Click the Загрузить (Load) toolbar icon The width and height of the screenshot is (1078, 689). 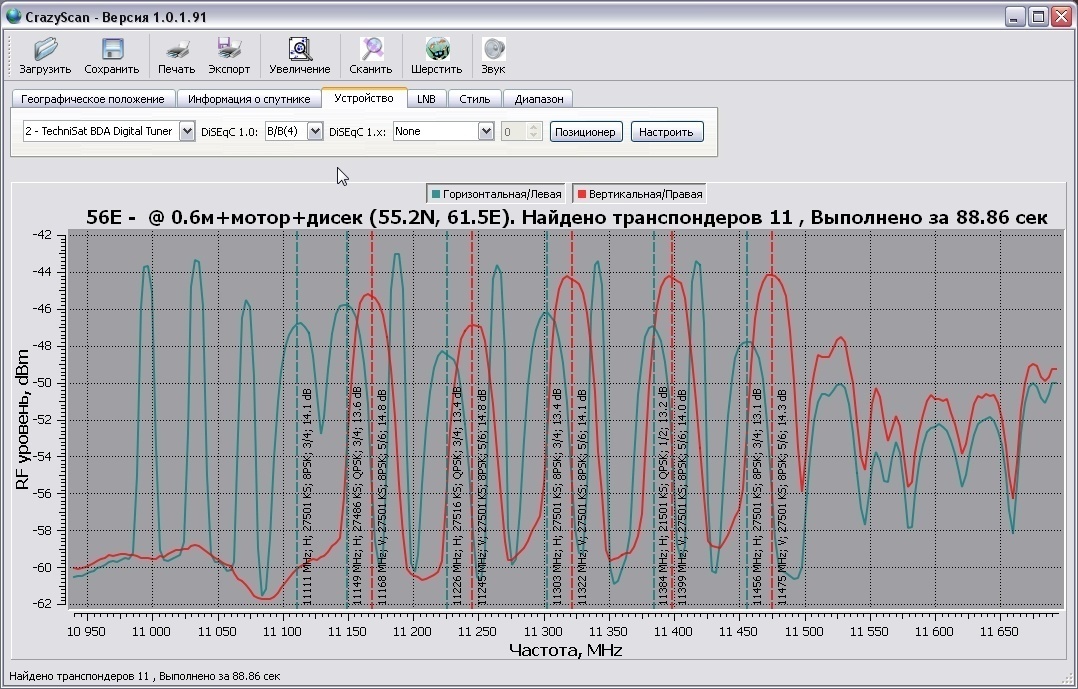tap(45, 49)
